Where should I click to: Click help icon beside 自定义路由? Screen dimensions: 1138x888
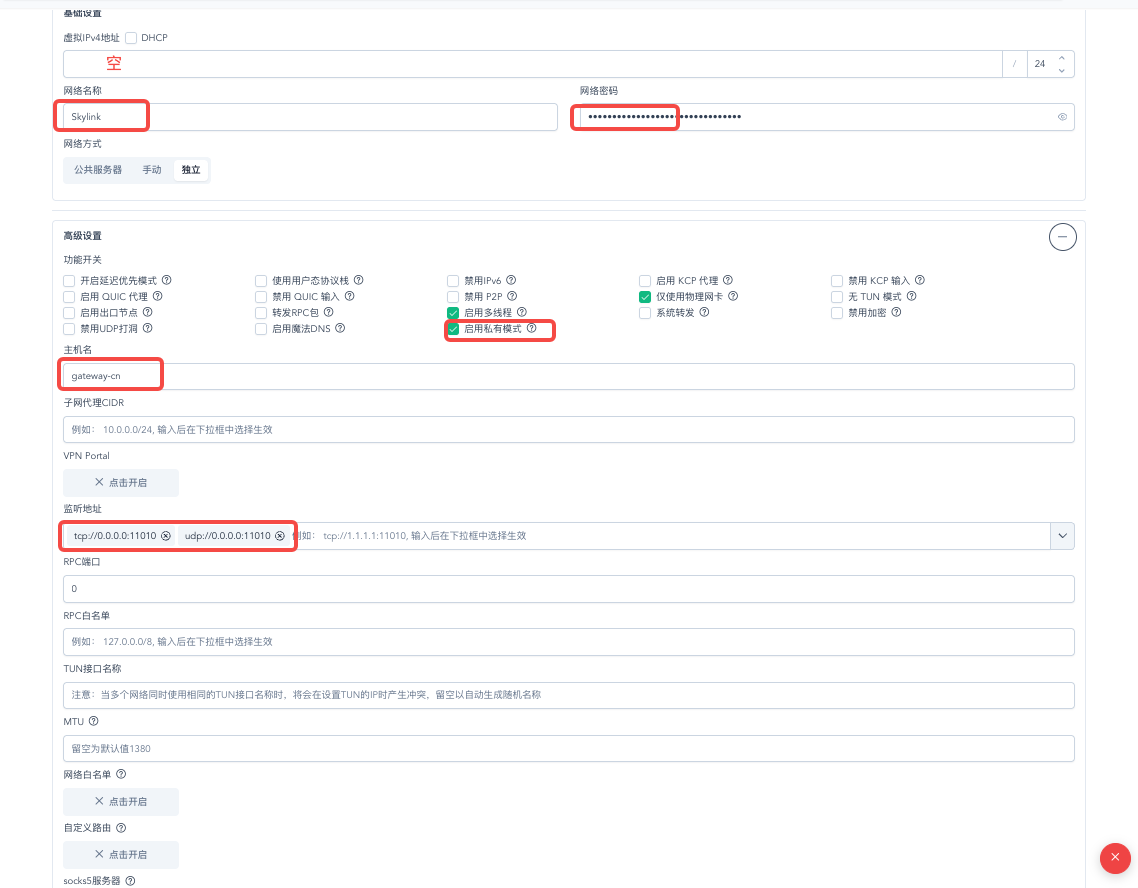121,828
